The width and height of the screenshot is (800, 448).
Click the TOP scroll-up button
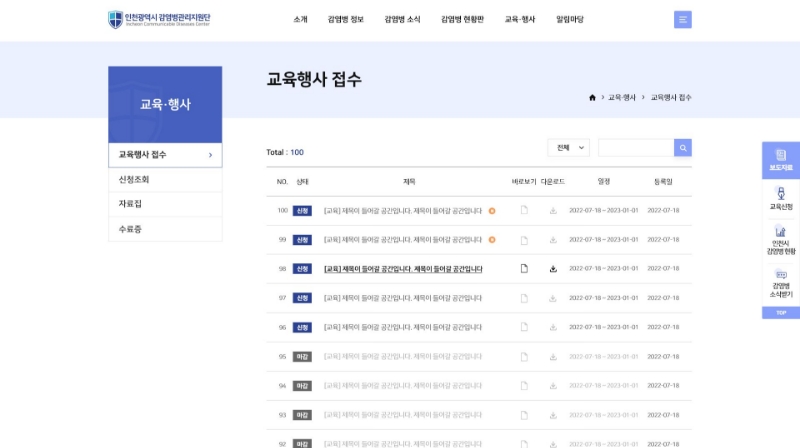coord(781,313)
